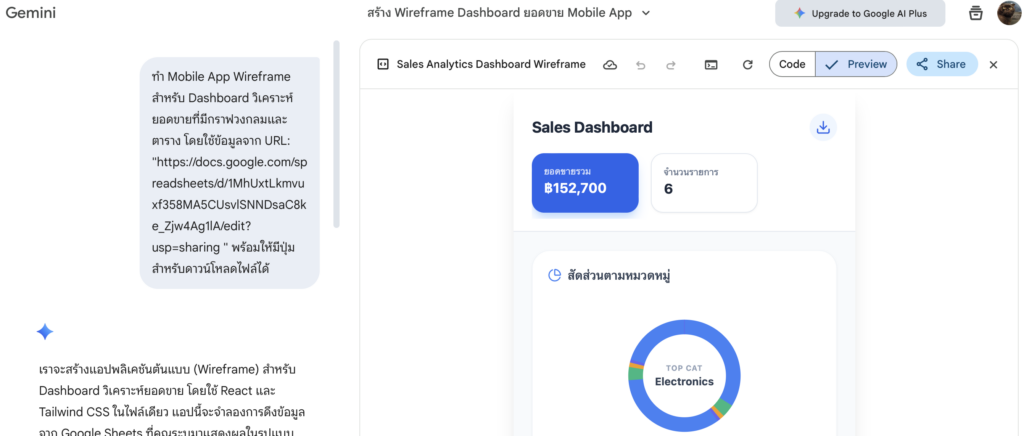Screen dimensions: 1024x436
Task: Click the สัดส่วนตามหมวดหมู่ section heading
Action: point(620,275)
